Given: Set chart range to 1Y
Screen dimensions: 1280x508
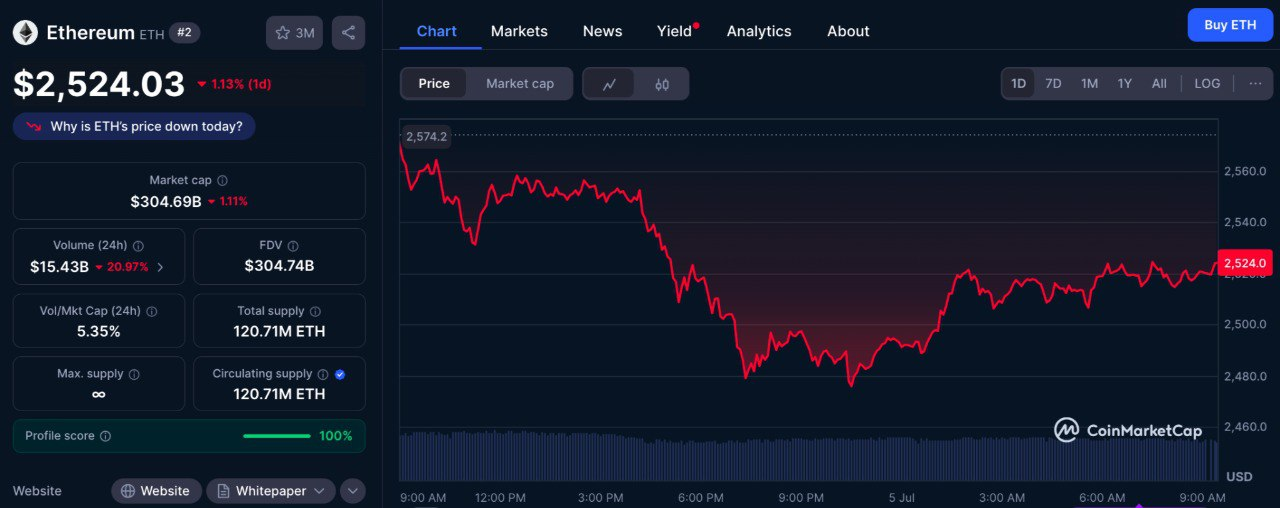Looking at the screenshot, I should point(1124,84).
